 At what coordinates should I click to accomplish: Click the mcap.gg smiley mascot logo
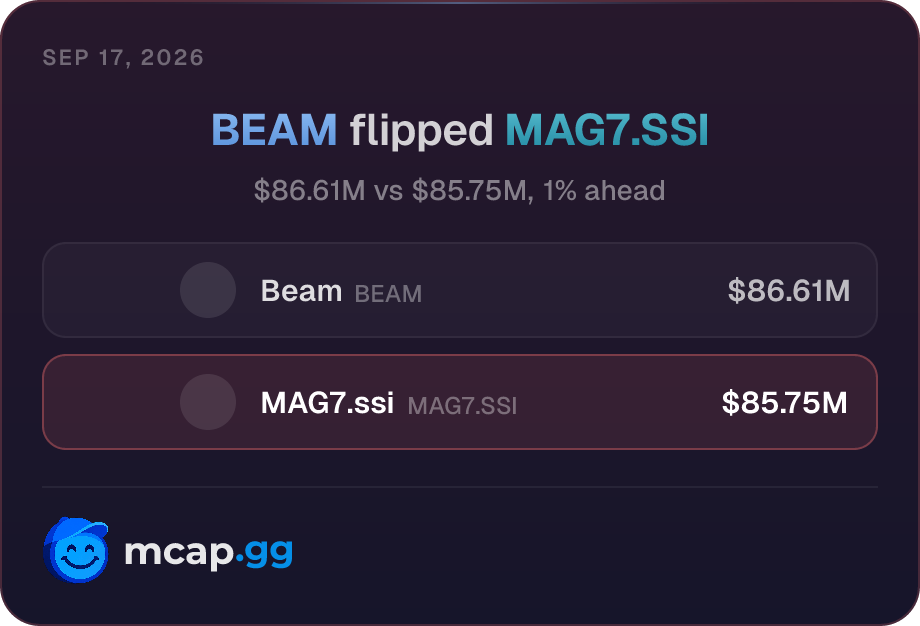(x=76, y=550)
